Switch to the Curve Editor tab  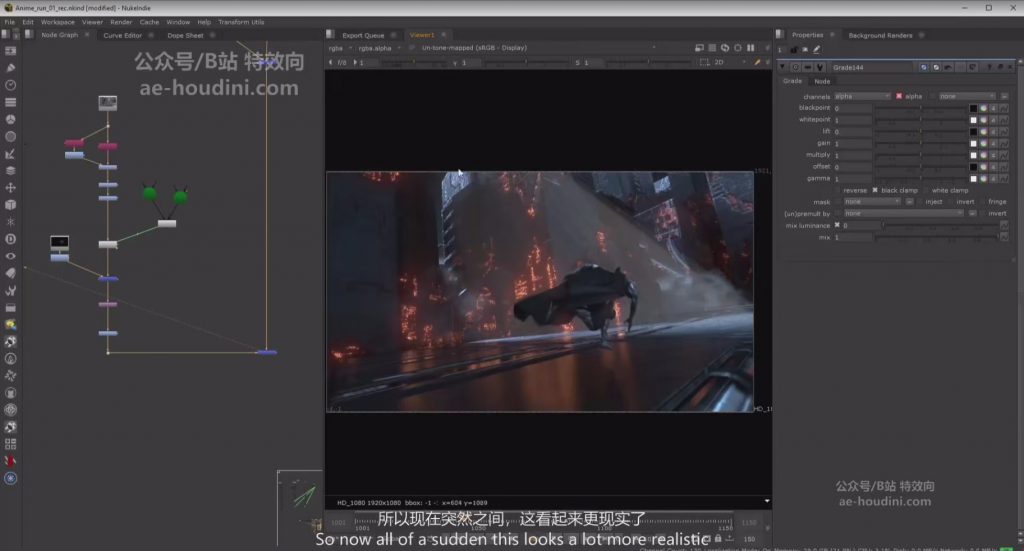point(123,35)
